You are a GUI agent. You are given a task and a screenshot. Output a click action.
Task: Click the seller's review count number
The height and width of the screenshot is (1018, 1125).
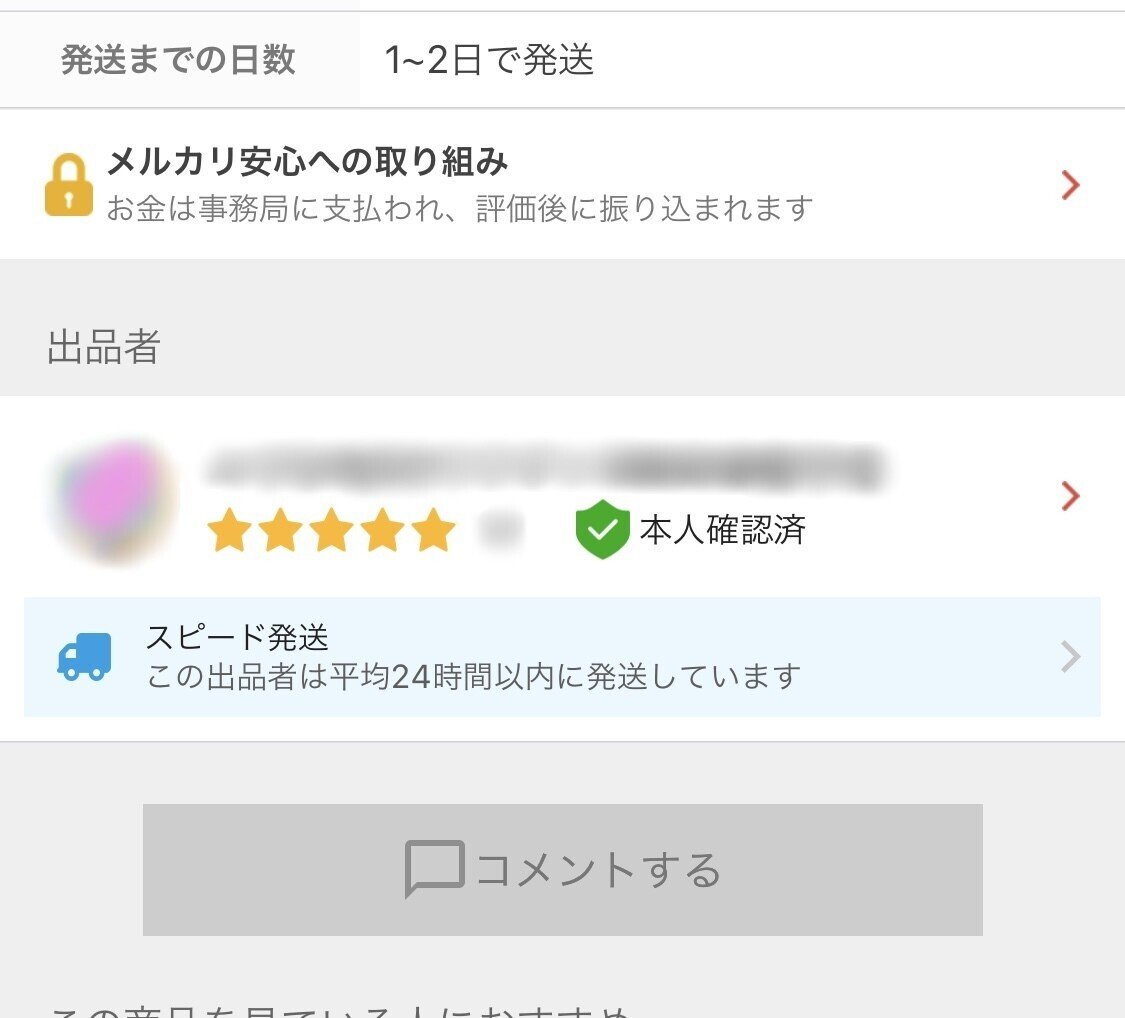pyautogui.click(x=499, y=530)
